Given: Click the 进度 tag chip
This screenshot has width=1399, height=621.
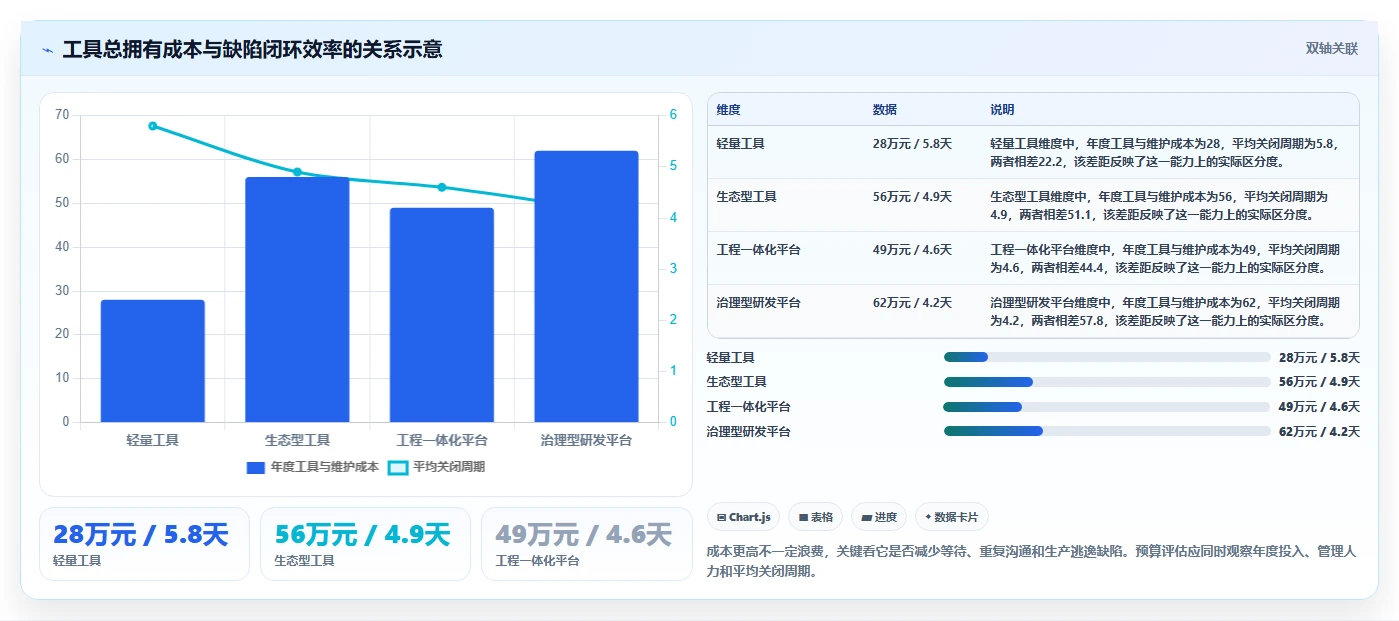Looking at the screenshot, I should [879, 517].
